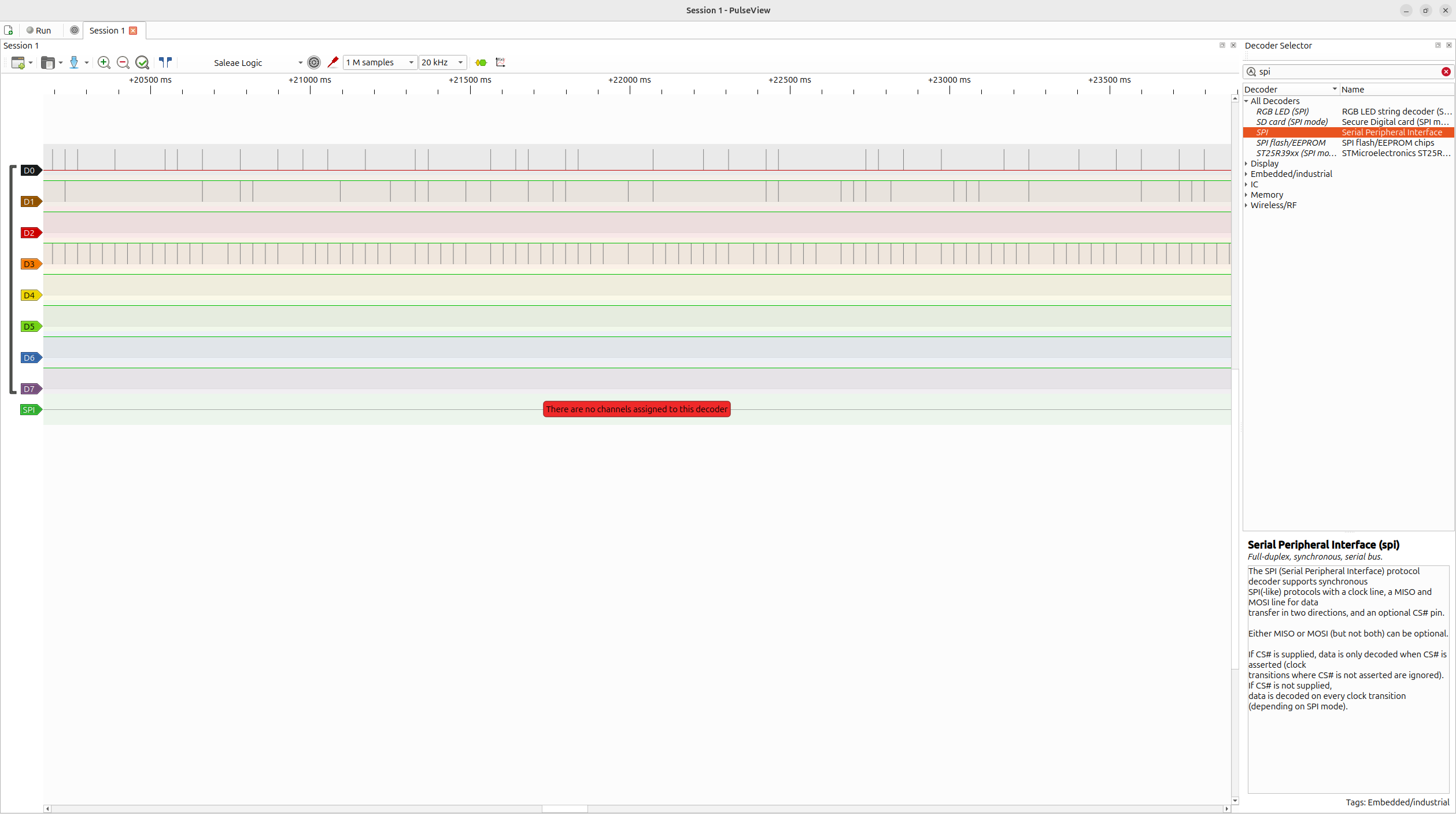Viewport: 1456px width, 814px height.
Task: Open device configuration with the gear icon
Action: [314, 62]
